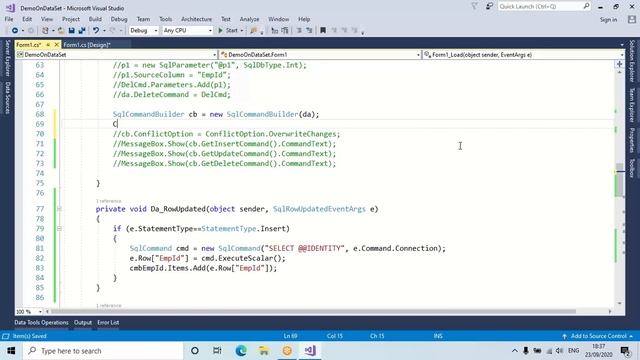The width and height of the screenshot is (640, 360).
Task: Open the Edit menu
Action: click(x=27, y=19)
